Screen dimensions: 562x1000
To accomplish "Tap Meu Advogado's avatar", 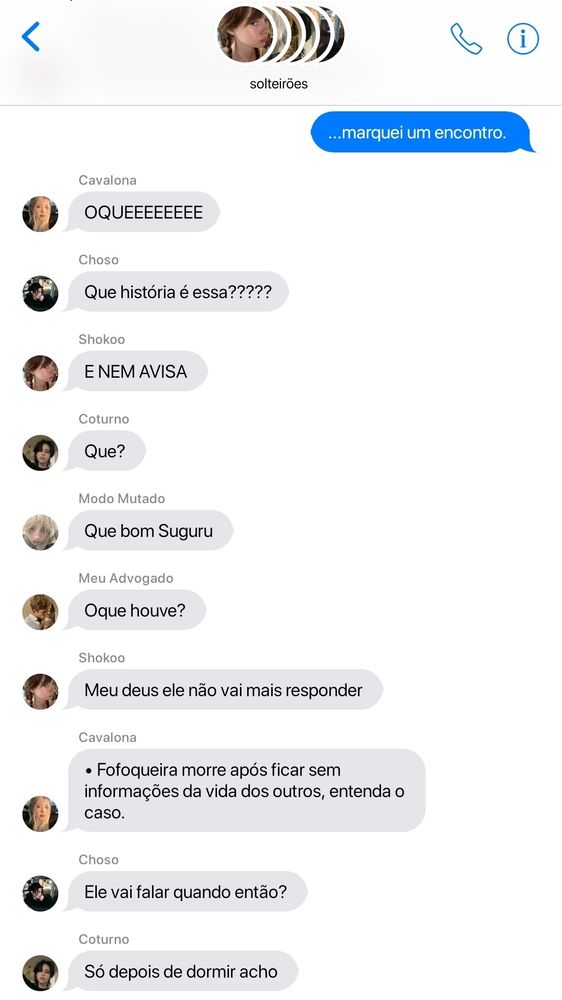I will click(40, 612).
